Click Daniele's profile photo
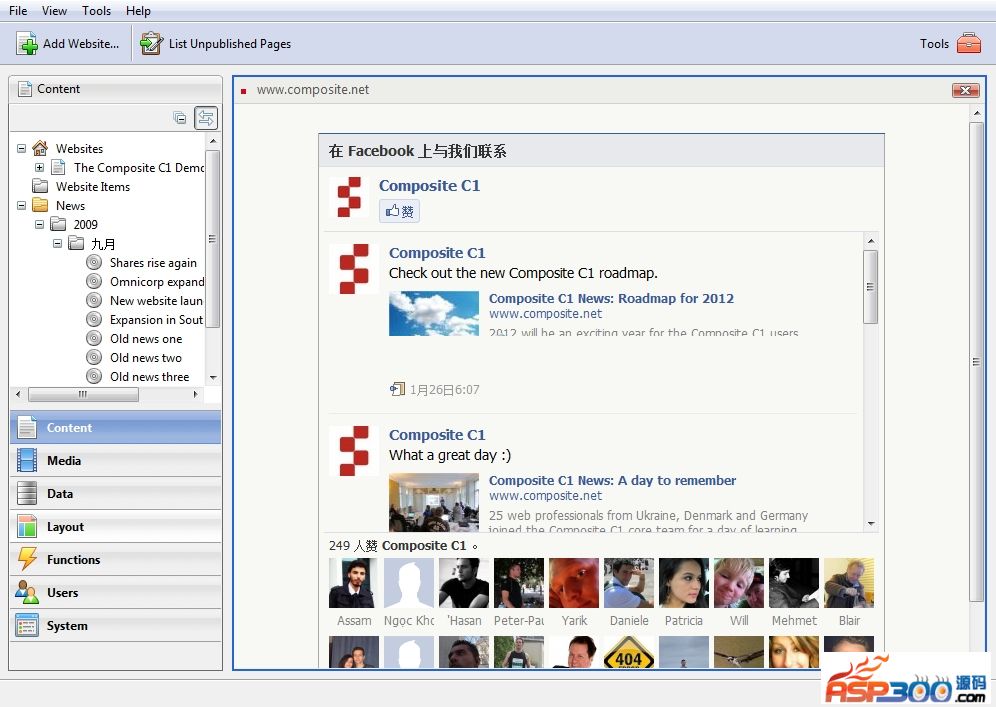 pyautogui.click(x=629, y=583)
